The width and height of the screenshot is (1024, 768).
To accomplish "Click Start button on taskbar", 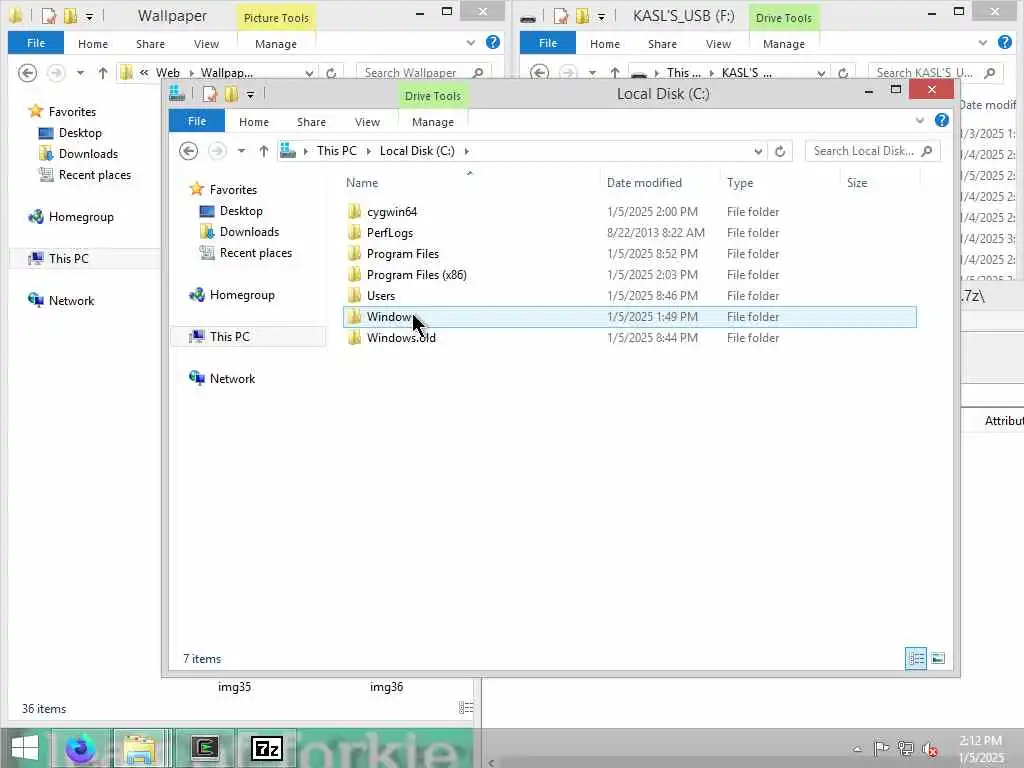I will coord(25,748).
